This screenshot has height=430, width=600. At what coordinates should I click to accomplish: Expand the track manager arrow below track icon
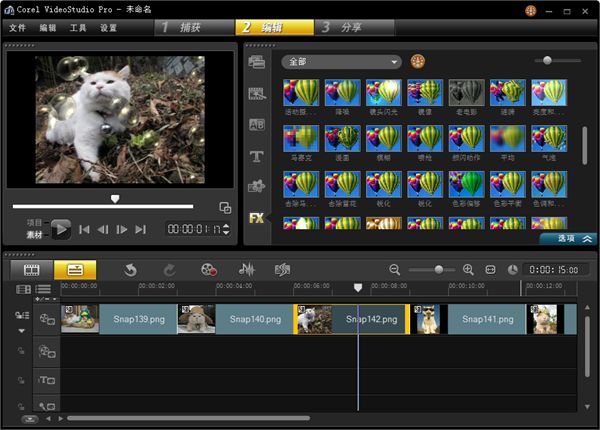tap(22, 330)
